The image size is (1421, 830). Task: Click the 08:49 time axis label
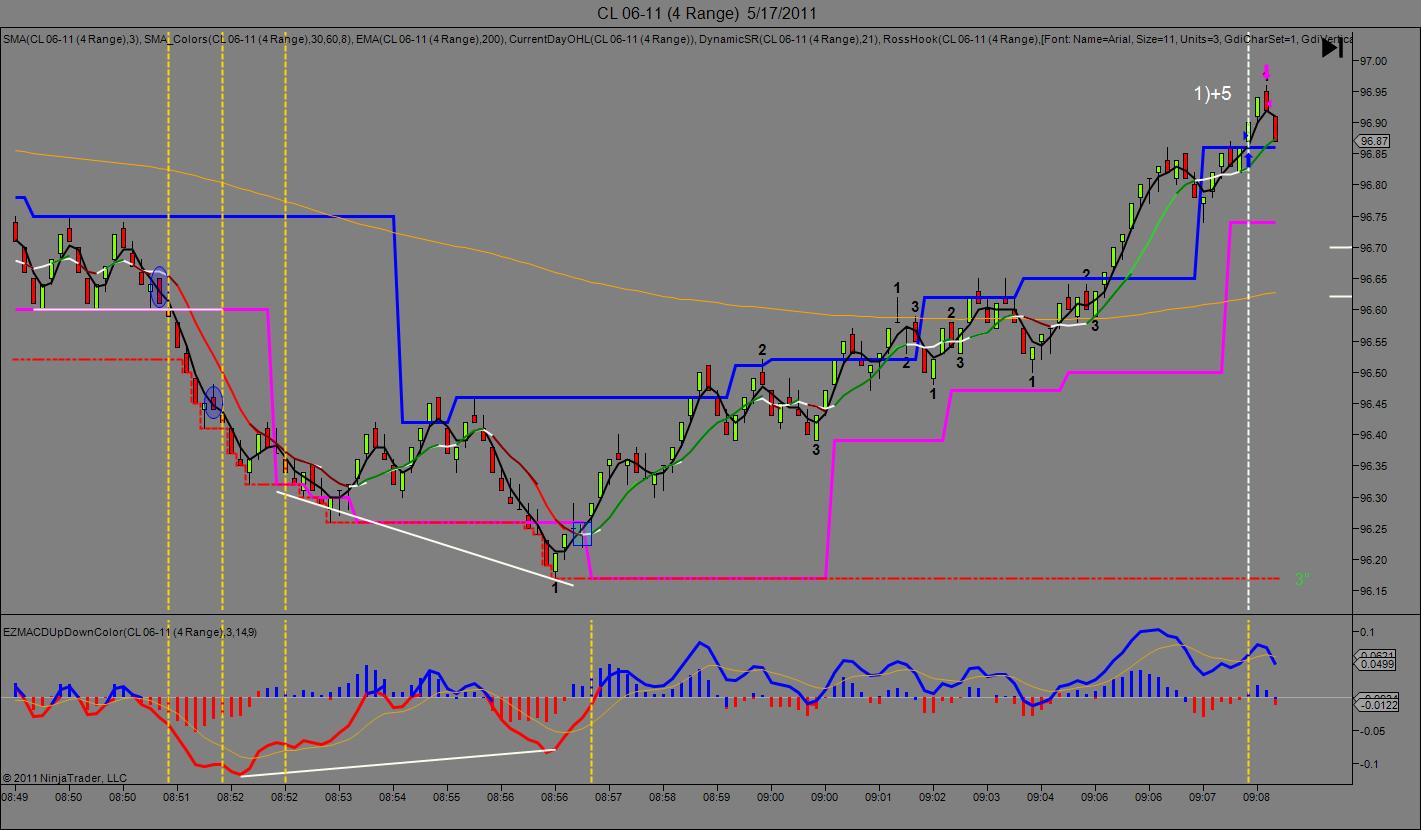pyautogui.click(x=15, y=797)
